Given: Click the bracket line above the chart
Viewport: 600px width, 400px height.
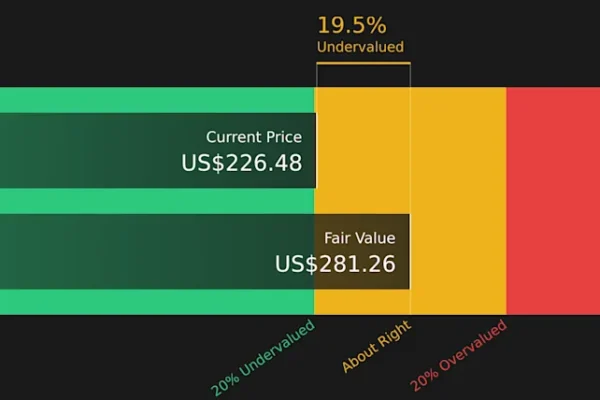Looking at the screenshot, I should pos(363,64).
